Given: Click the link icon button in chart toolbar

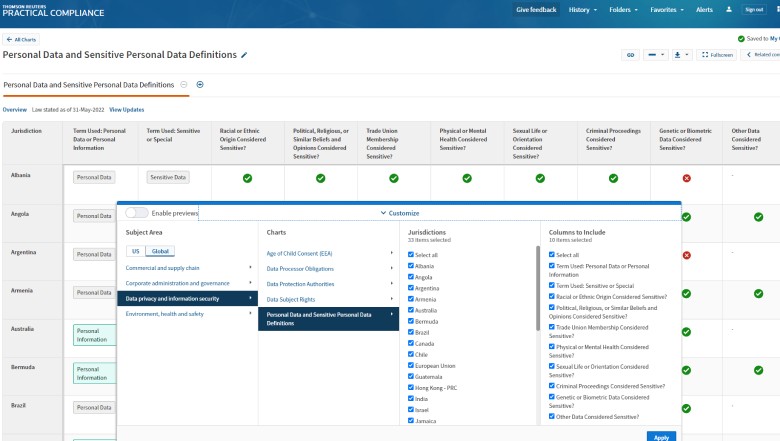Looking at the screenshot, I should point(630,55).
